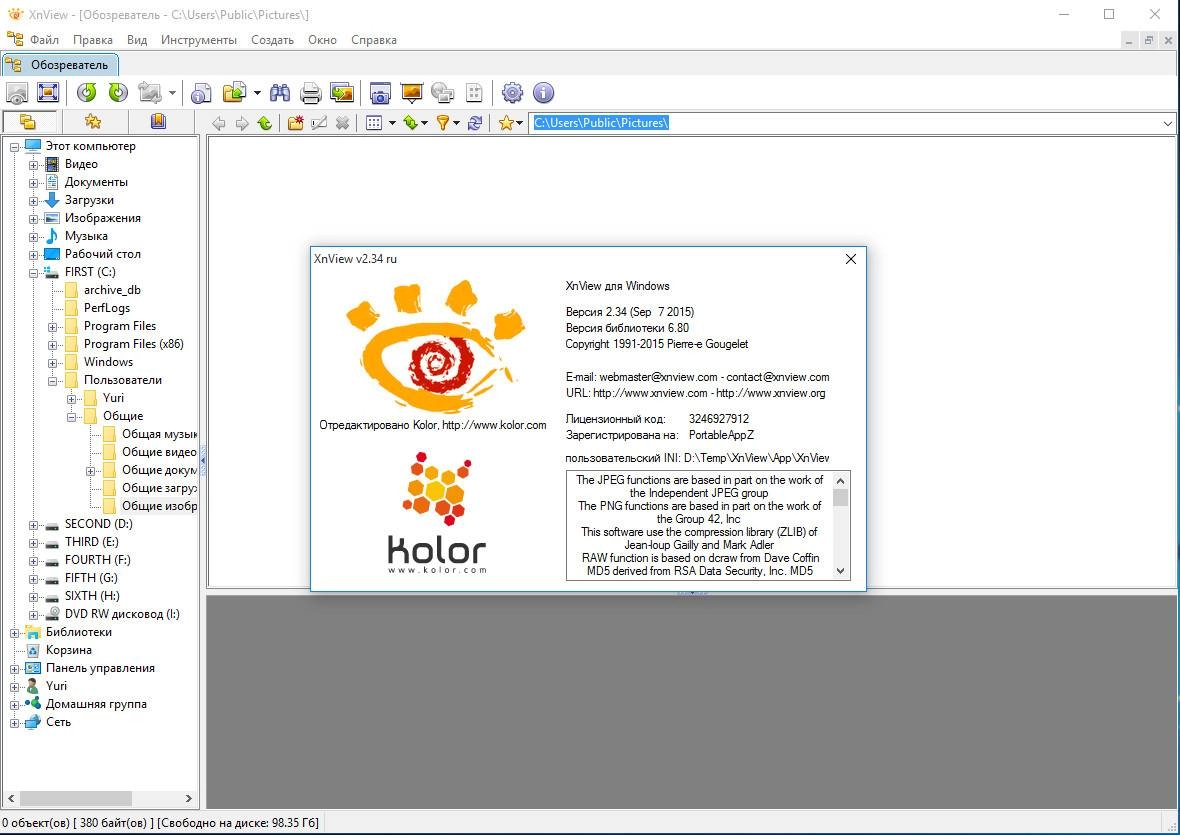Expand the Библиотеки node
Screen dimensions: 1180x835
coord(14,633)
